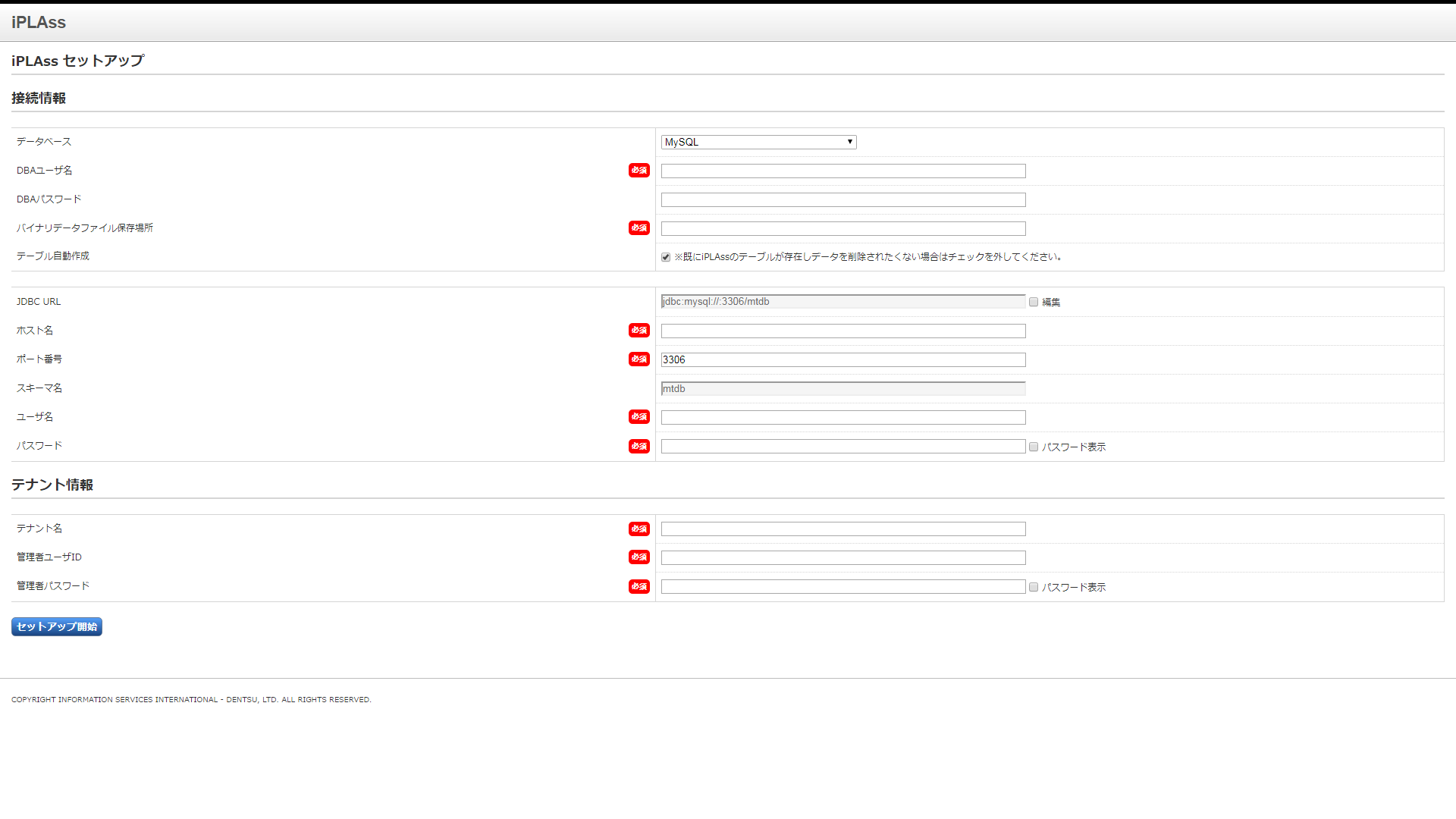Click the テナント名 input field

(843, 529)
